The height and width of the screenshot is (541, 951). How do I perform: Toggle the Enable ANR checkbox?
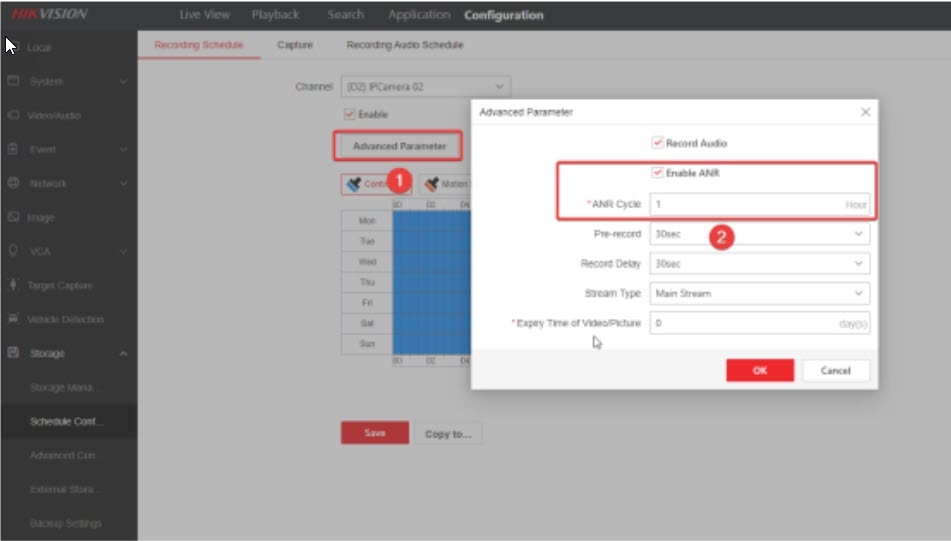657,173
